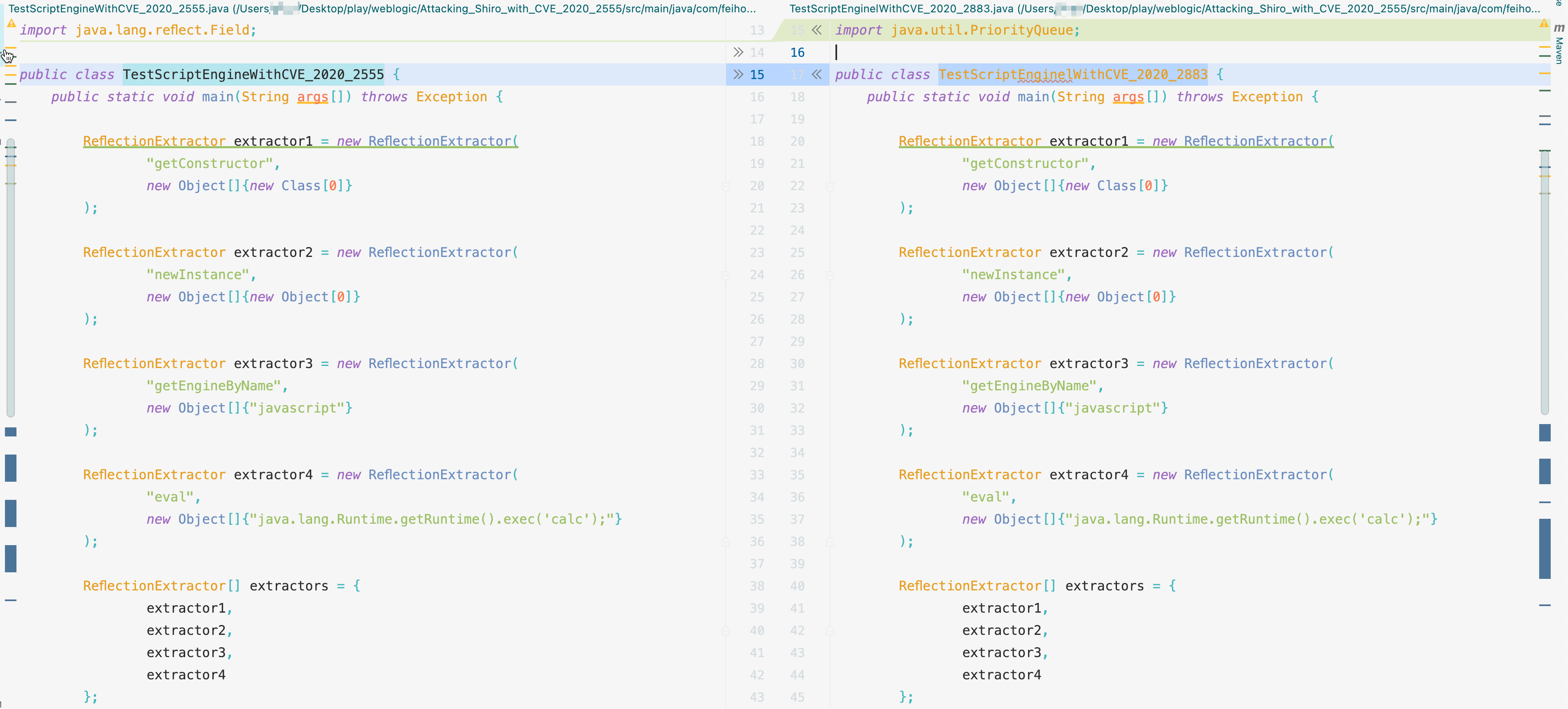Open the Maven tool window icon
Screen dimensions: 1568x709
pyautogui.click(x=1559, y=28)
